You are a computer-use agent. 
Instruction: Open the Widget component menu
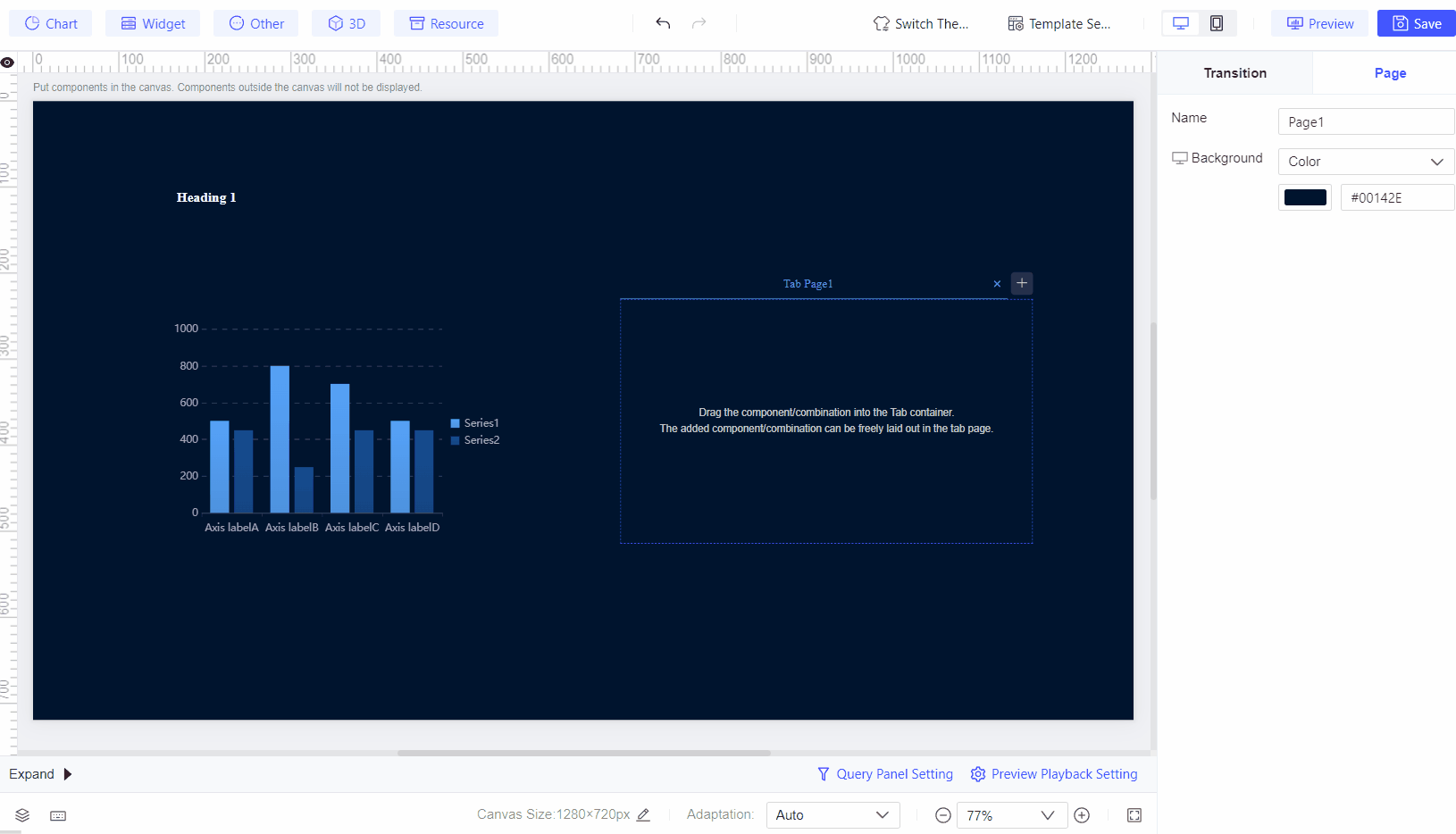(153, 23)
